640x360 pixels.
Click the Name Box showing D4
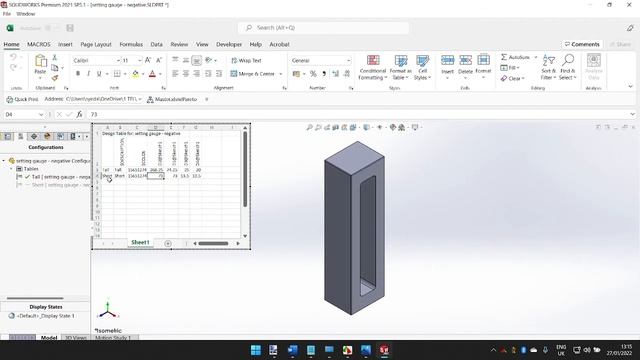click(x=24, y=114)
